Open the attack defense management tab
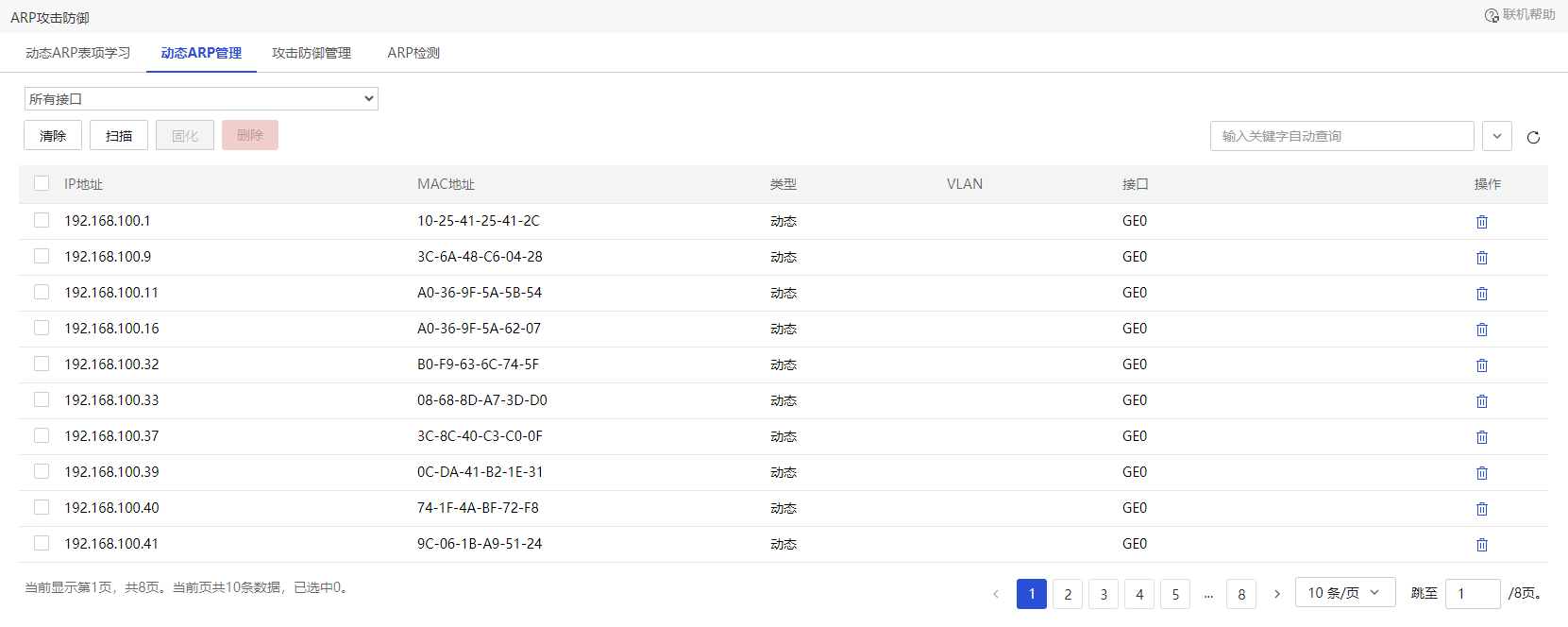1568x627 pixels. point(312,53)
